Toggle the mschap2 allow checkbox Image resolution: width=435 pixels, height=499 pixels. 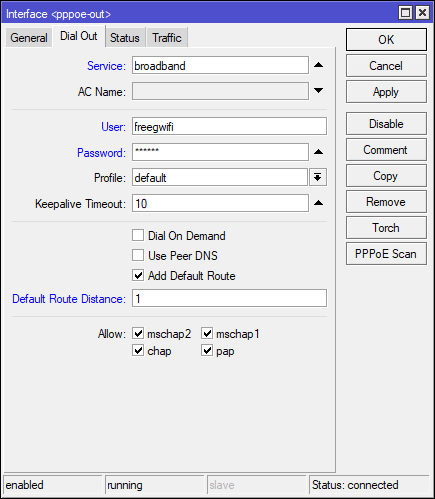click(x=138, y=333)
